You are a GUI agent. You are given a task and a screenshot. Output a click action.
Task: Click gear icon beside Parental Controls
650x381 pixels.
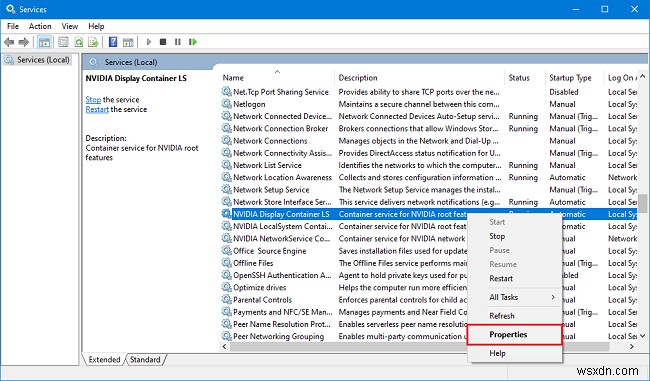pos(226,299)
